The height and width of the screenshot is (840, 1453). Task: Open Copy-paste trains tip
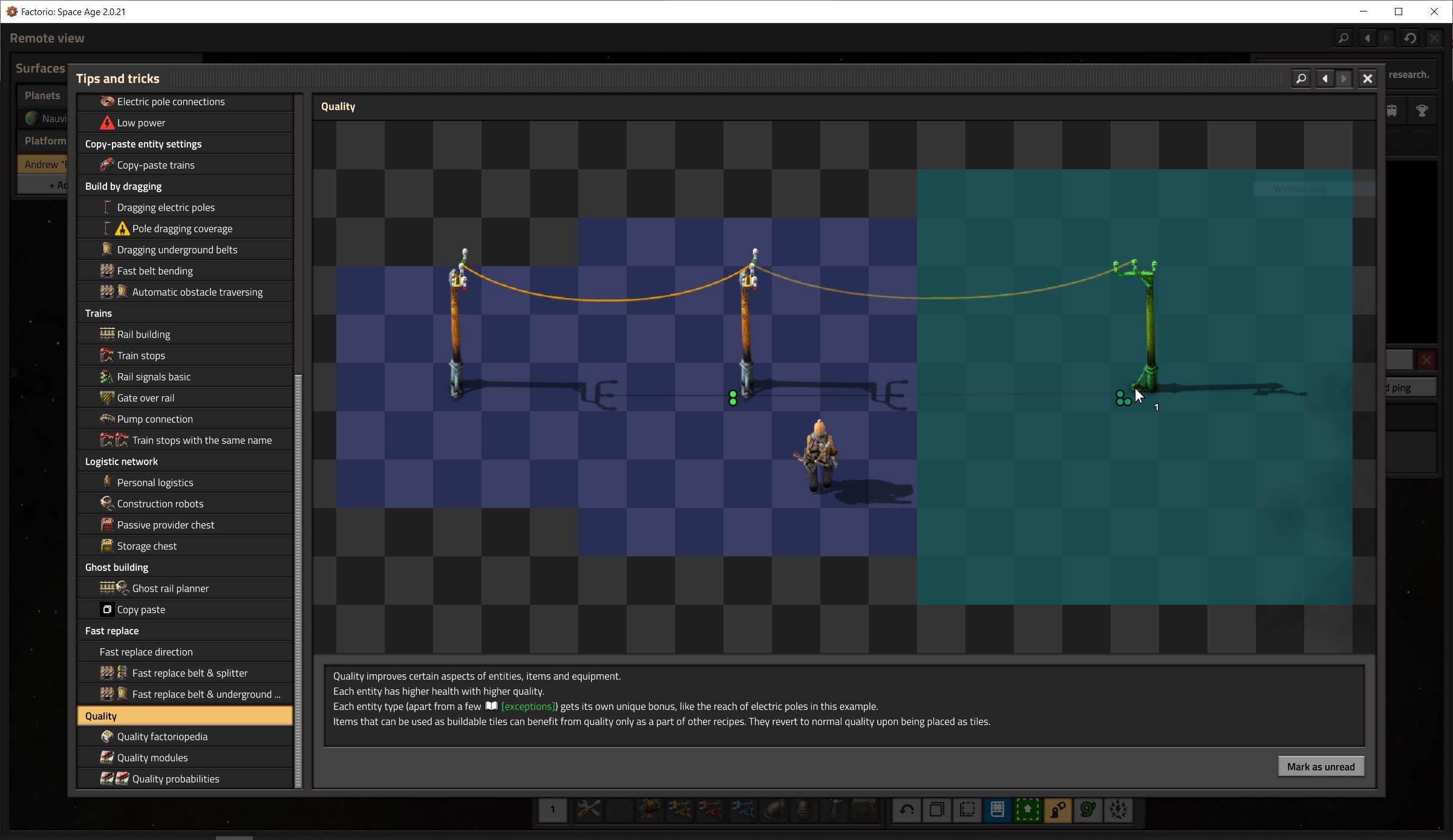tap(185, 165)
